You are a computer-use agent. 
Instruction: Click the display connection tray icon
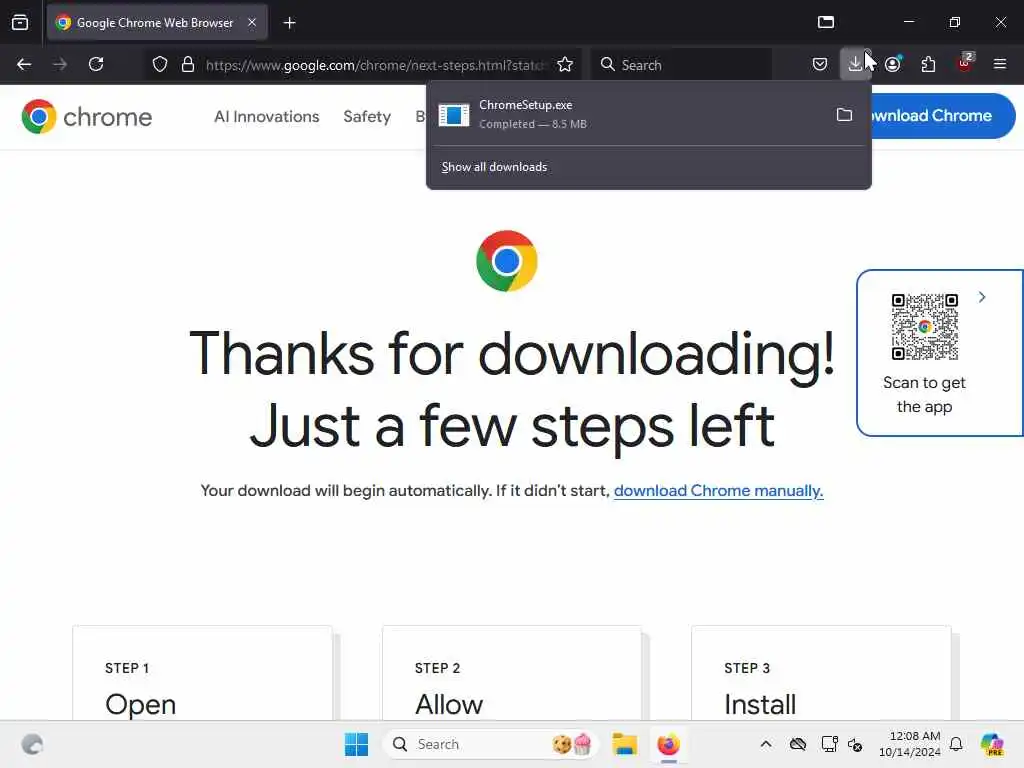click(x=829, y=744)
